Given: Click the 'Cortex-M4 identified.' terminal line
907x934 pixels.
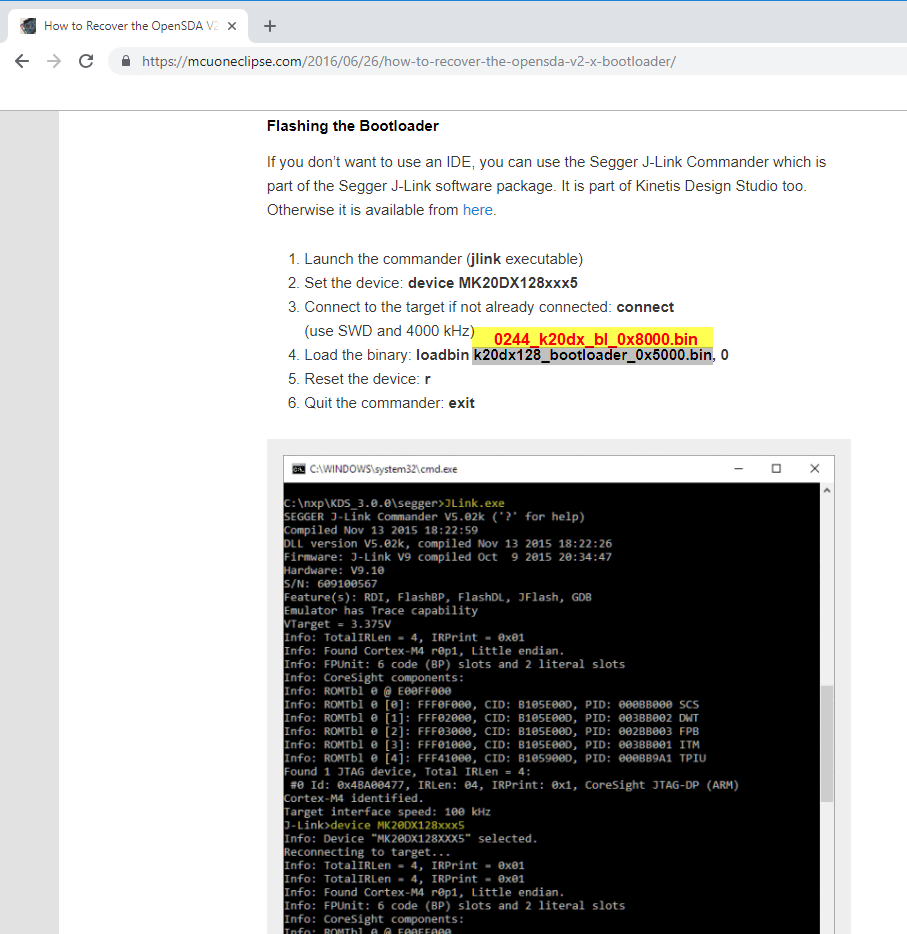Looking at the screenshot, I should pos(354,798).
